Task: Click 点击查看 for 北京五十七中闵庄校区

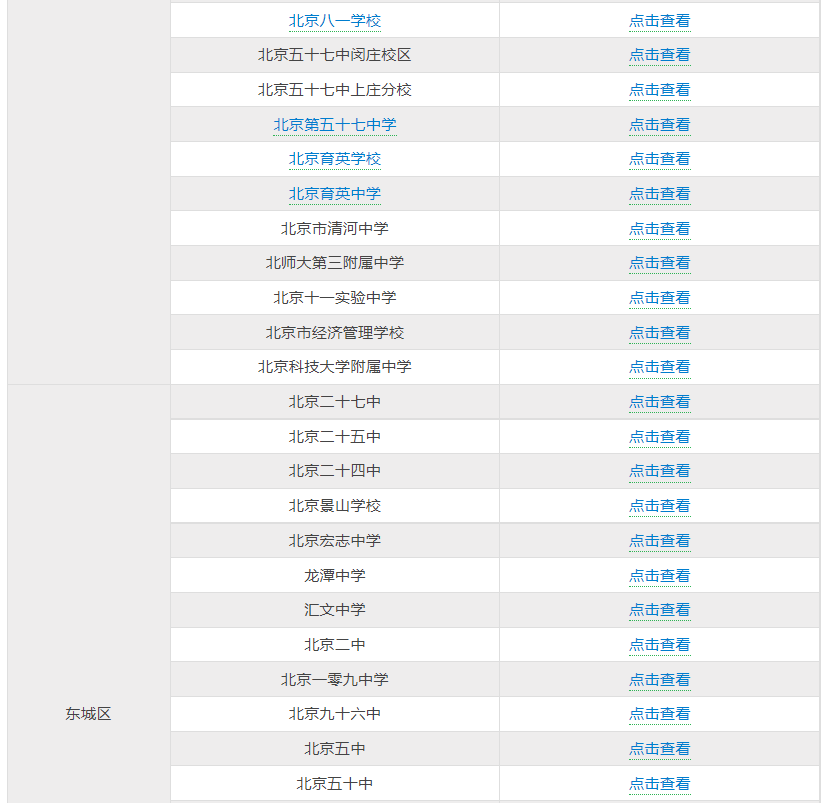Action: (660, 55)
